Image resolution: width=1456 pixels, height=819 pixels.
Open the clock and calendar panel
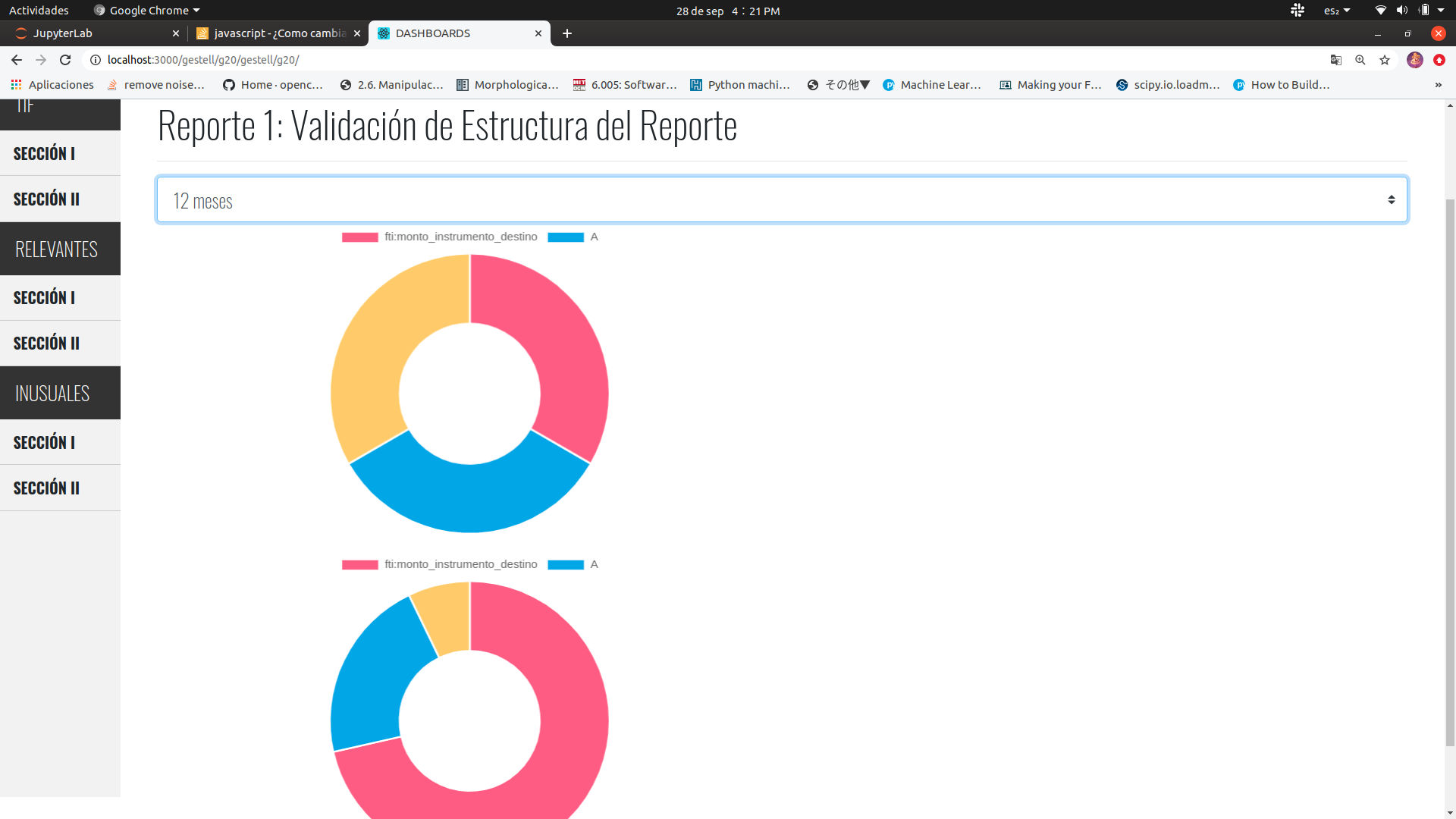click(728, 11)
